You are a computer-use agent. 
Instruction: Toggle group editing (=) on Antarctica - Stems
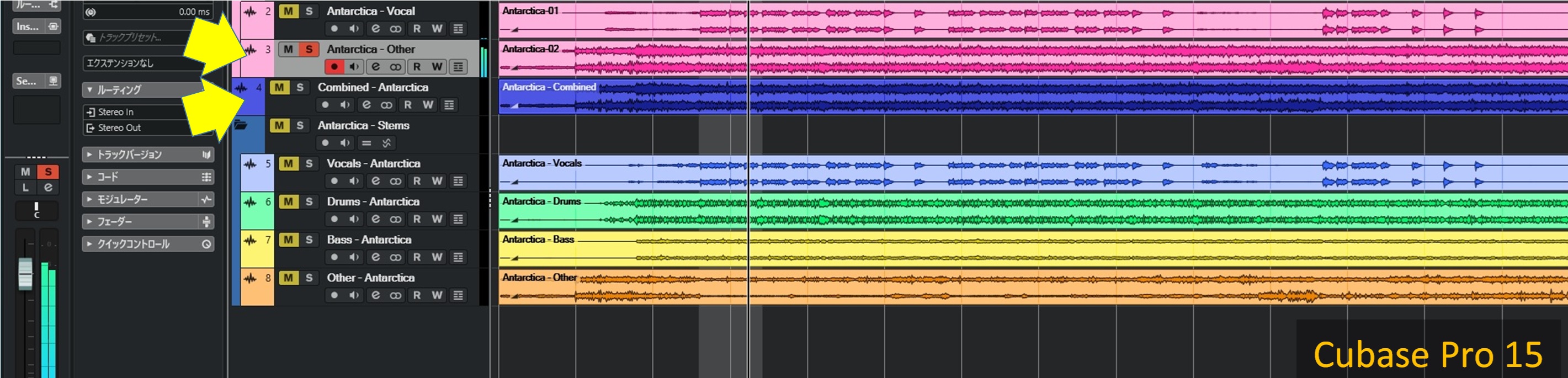click(x=366, y=143)
